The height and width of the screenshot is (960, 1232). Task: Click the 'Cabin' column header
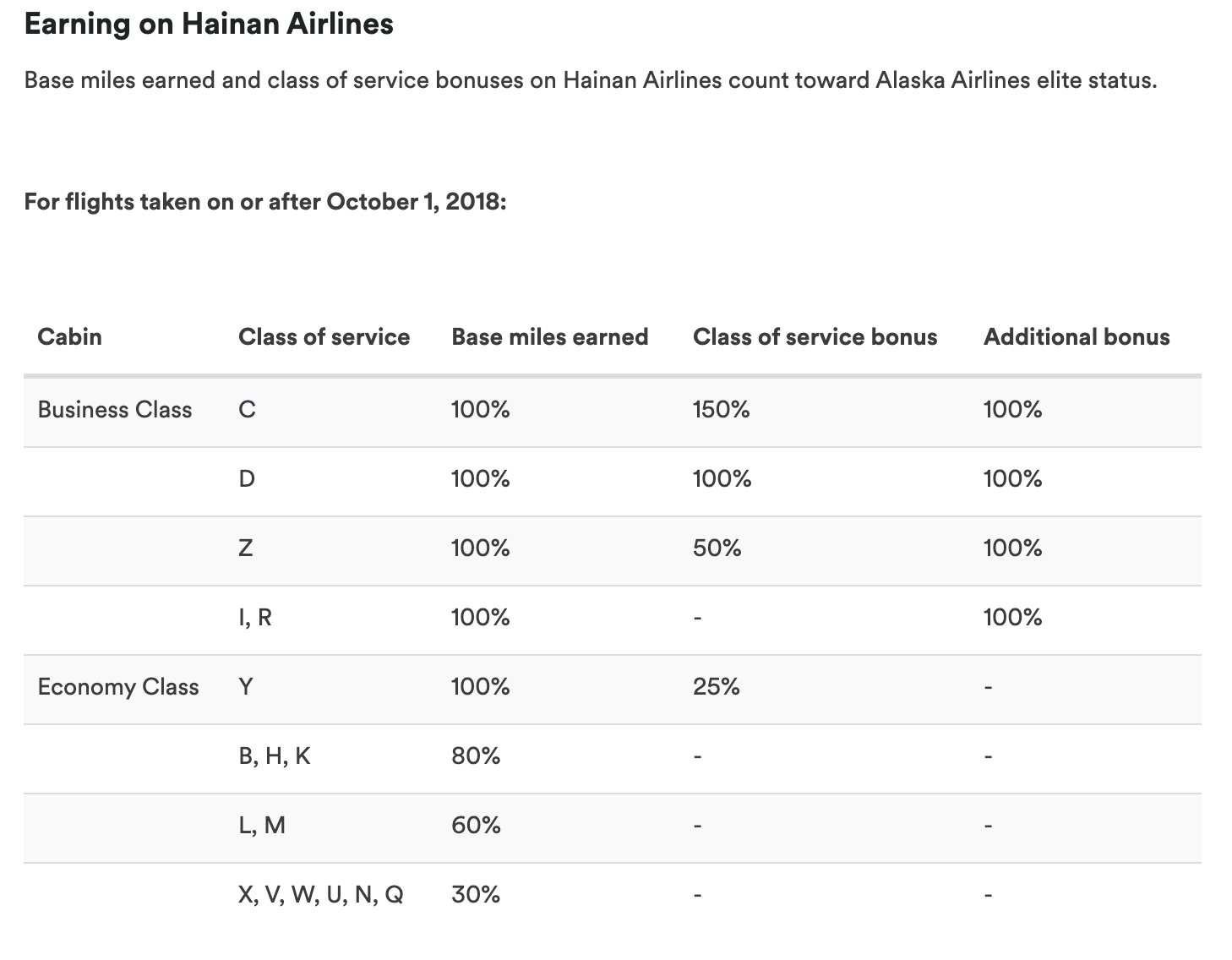69,337
